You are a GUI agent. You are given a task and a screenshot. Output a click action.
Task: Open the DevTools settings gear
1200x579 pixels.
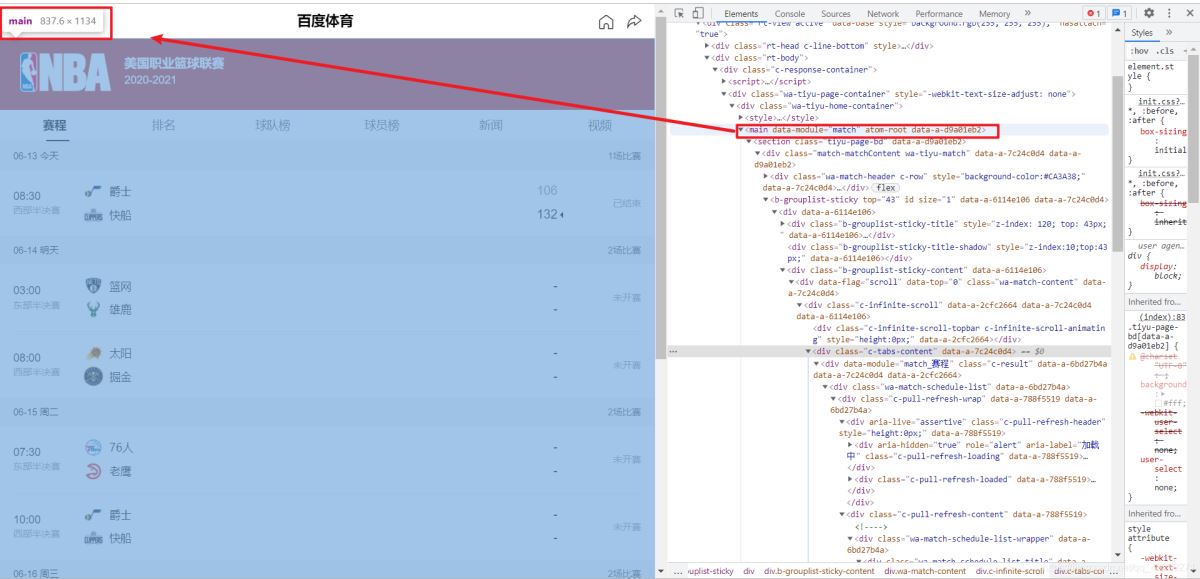1149,13
